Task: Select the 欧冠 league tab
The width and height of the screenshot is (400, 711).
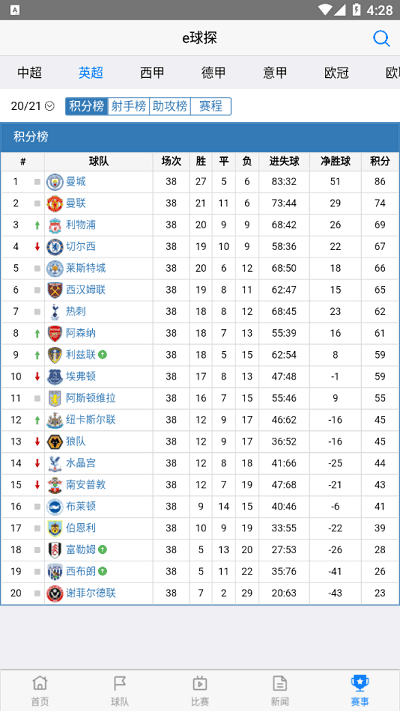Action: click(x=337, y=73)
